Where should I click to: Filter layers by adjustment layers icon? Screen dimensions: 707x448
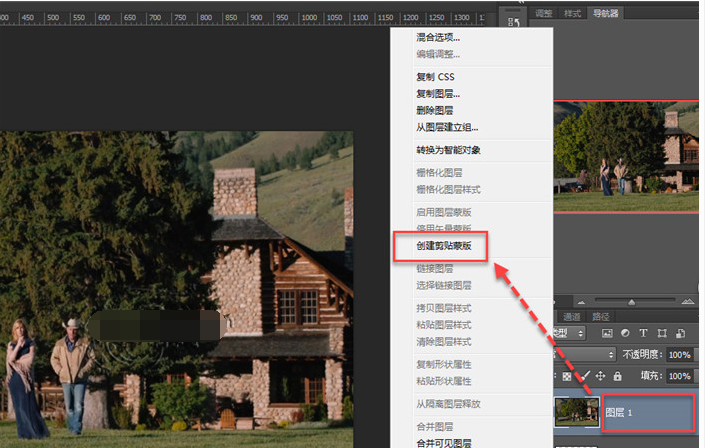point(625,333)
